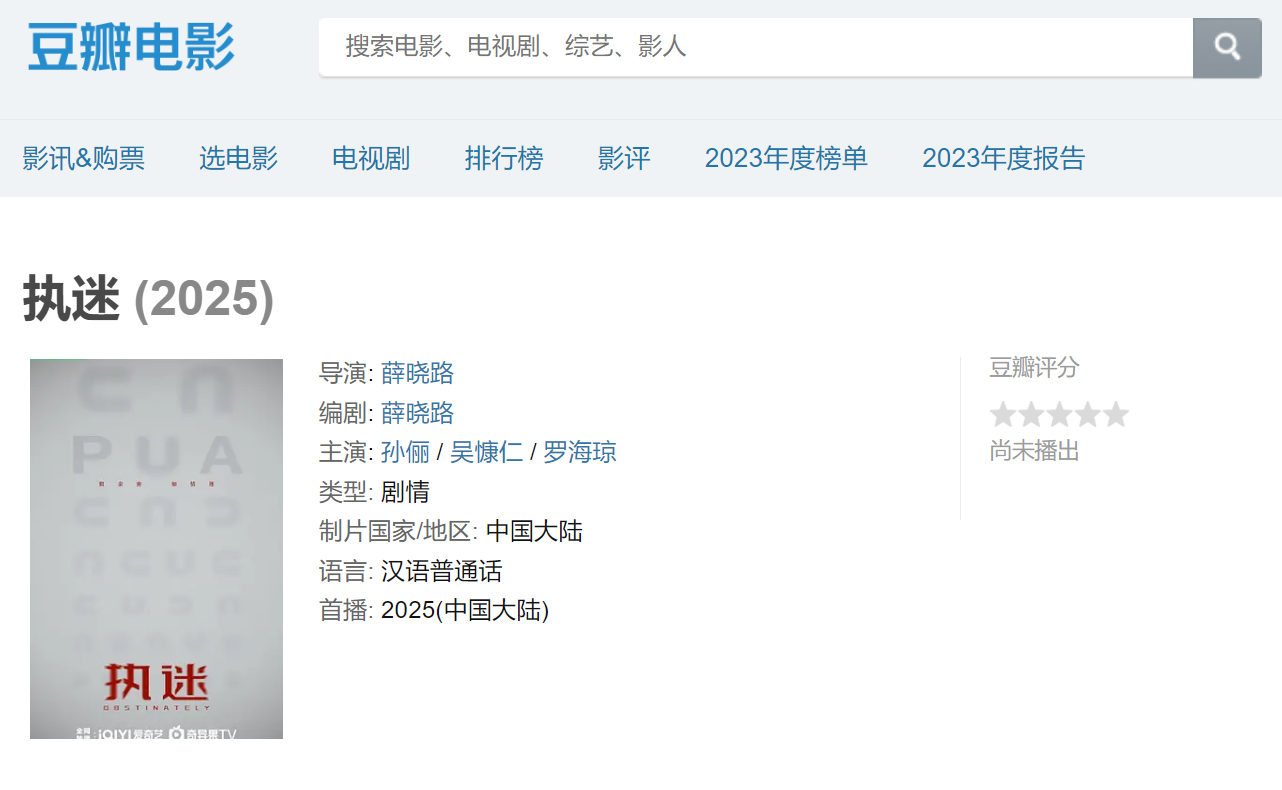This screenshot has height=790, width=1282.
Task: View the 2023年度报告 page
Action: coord(1003,158)
